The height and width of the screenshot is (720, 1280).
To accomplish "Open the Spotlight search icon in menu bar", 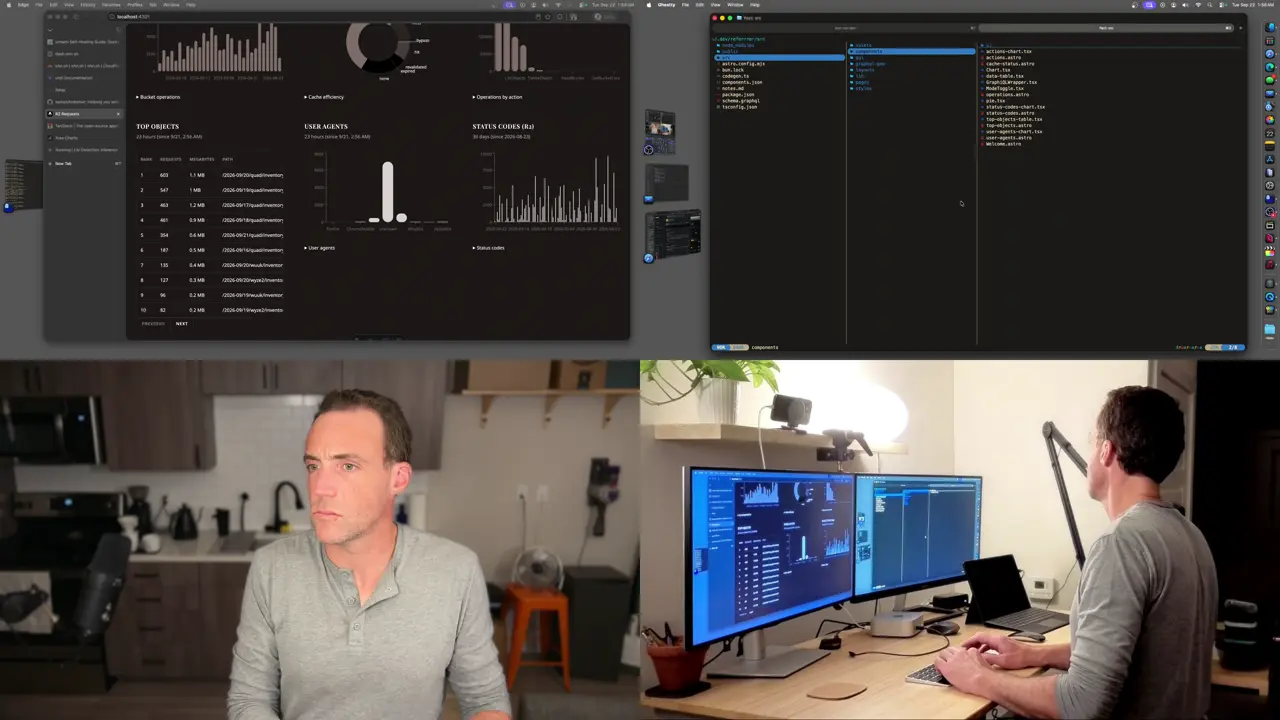I will tap(1209, 5).
